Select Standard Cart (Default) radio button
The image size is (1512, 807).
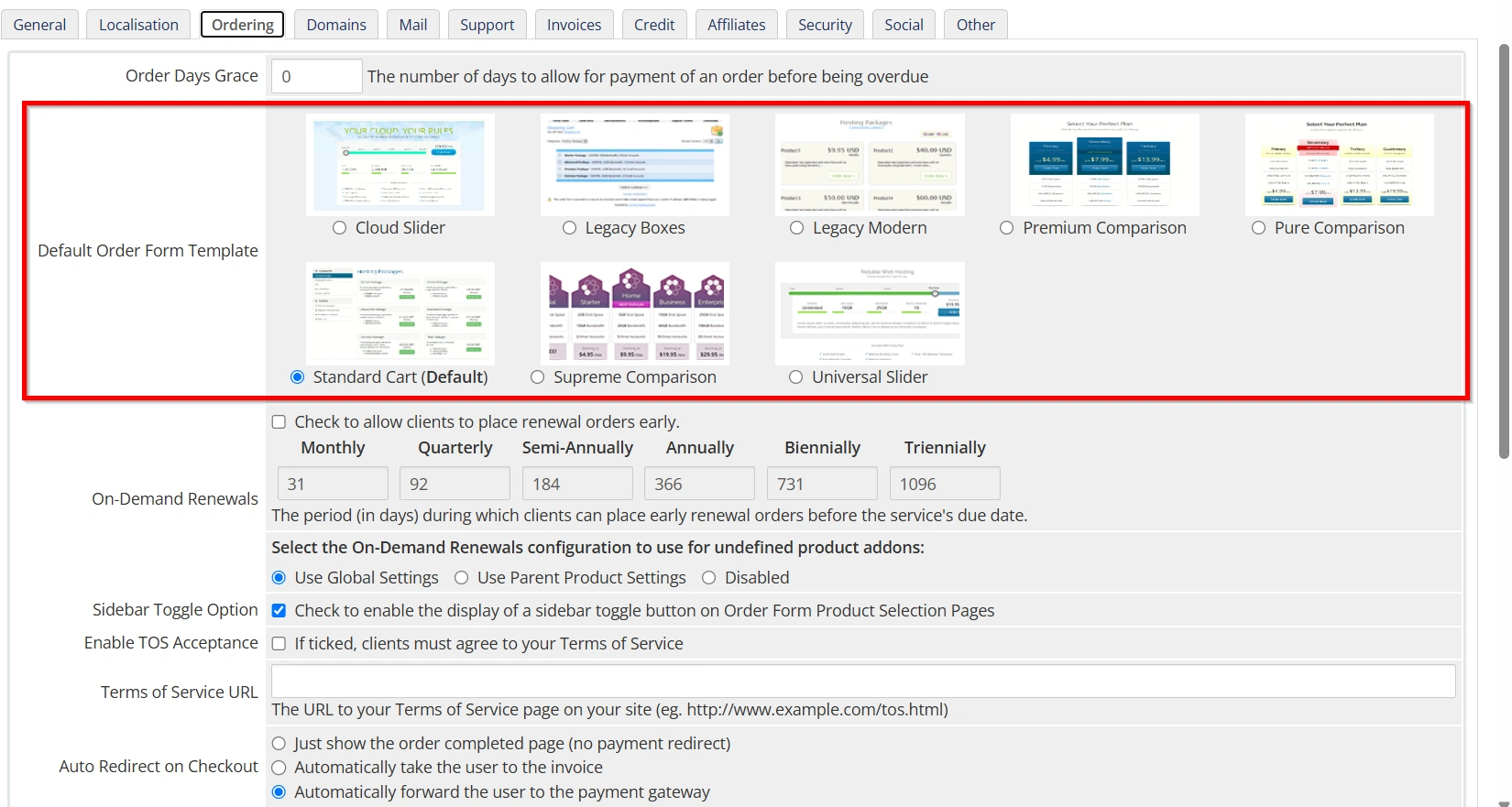click(297, 377)
